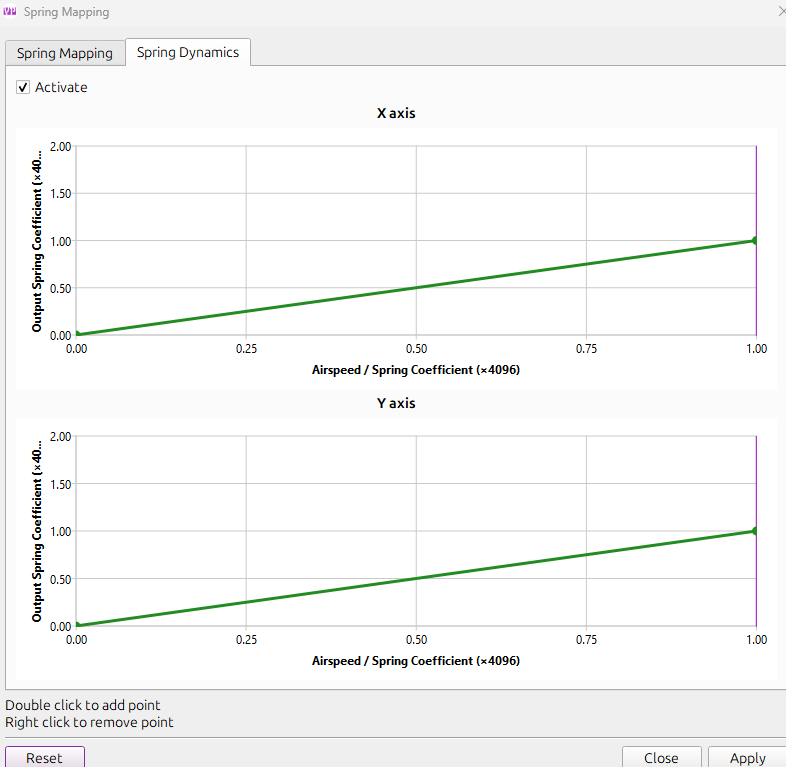
Task: Click the Y axis chart title
Action: pyautogui.click(x=396, y=403)
